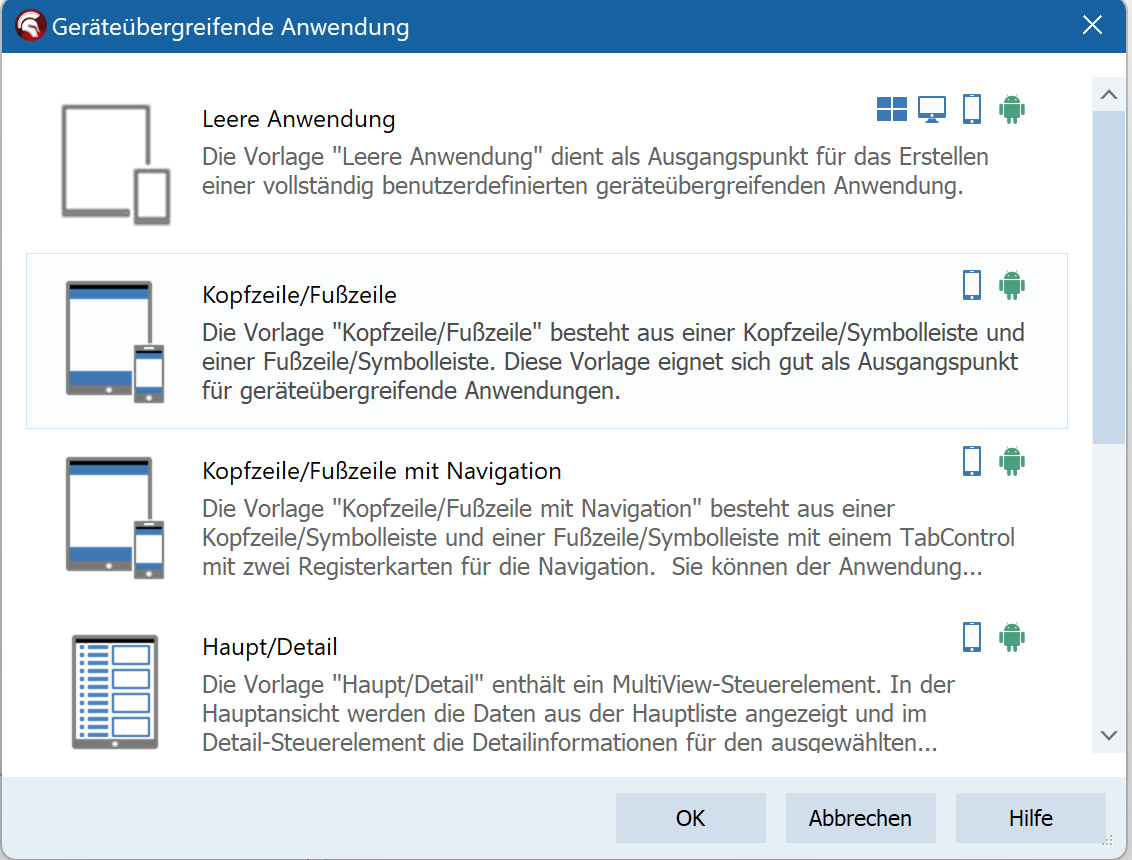The image size is (1132, 860).
Task: Select the Kopfzeile/Fußzeile mit Navigation title
Action: point(381,470)
